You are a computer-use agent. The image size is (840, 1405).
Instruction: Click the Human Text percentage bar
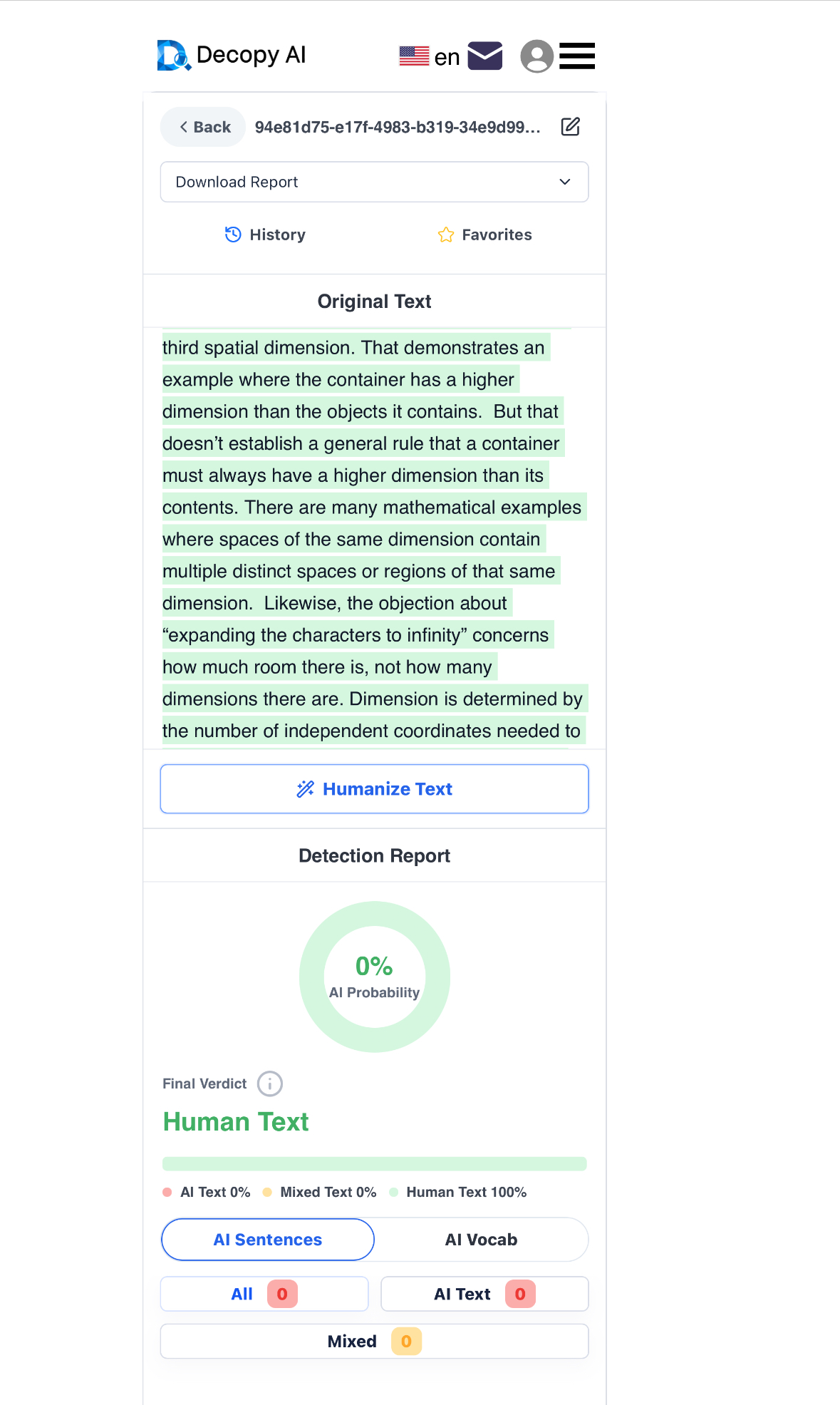[375, 1164]
